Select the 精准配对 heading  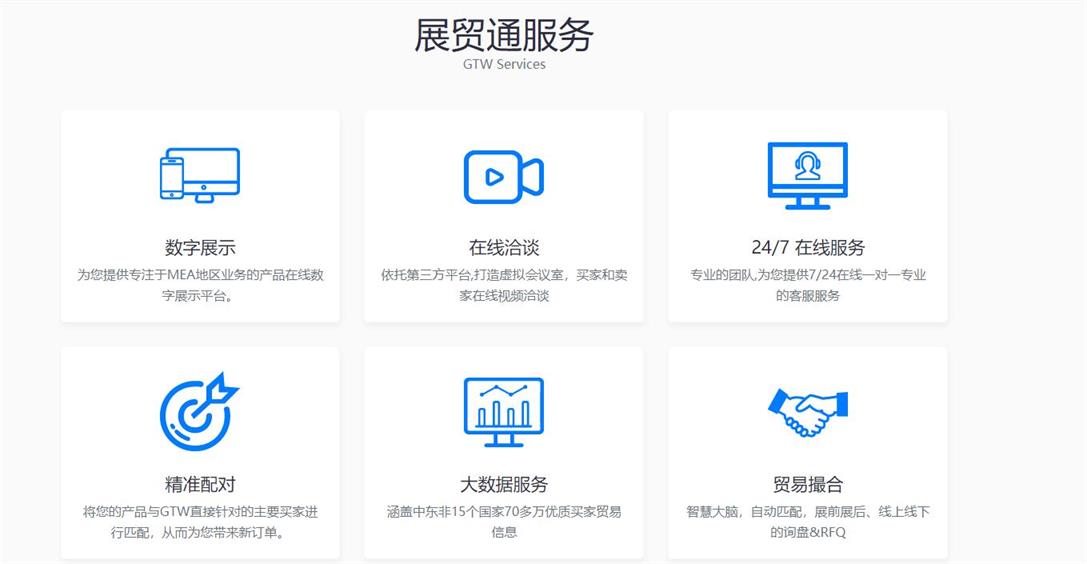[x=200, y=485]
